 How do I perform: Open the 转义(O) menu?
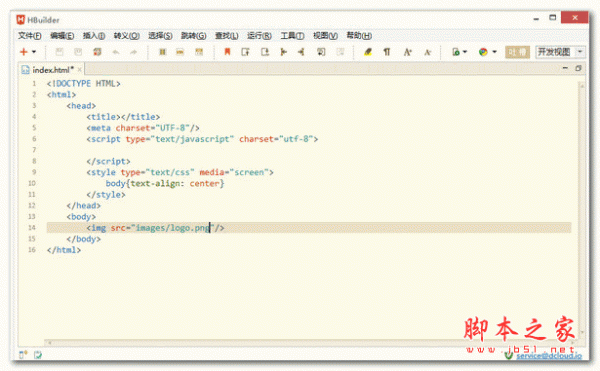[127, 36]
